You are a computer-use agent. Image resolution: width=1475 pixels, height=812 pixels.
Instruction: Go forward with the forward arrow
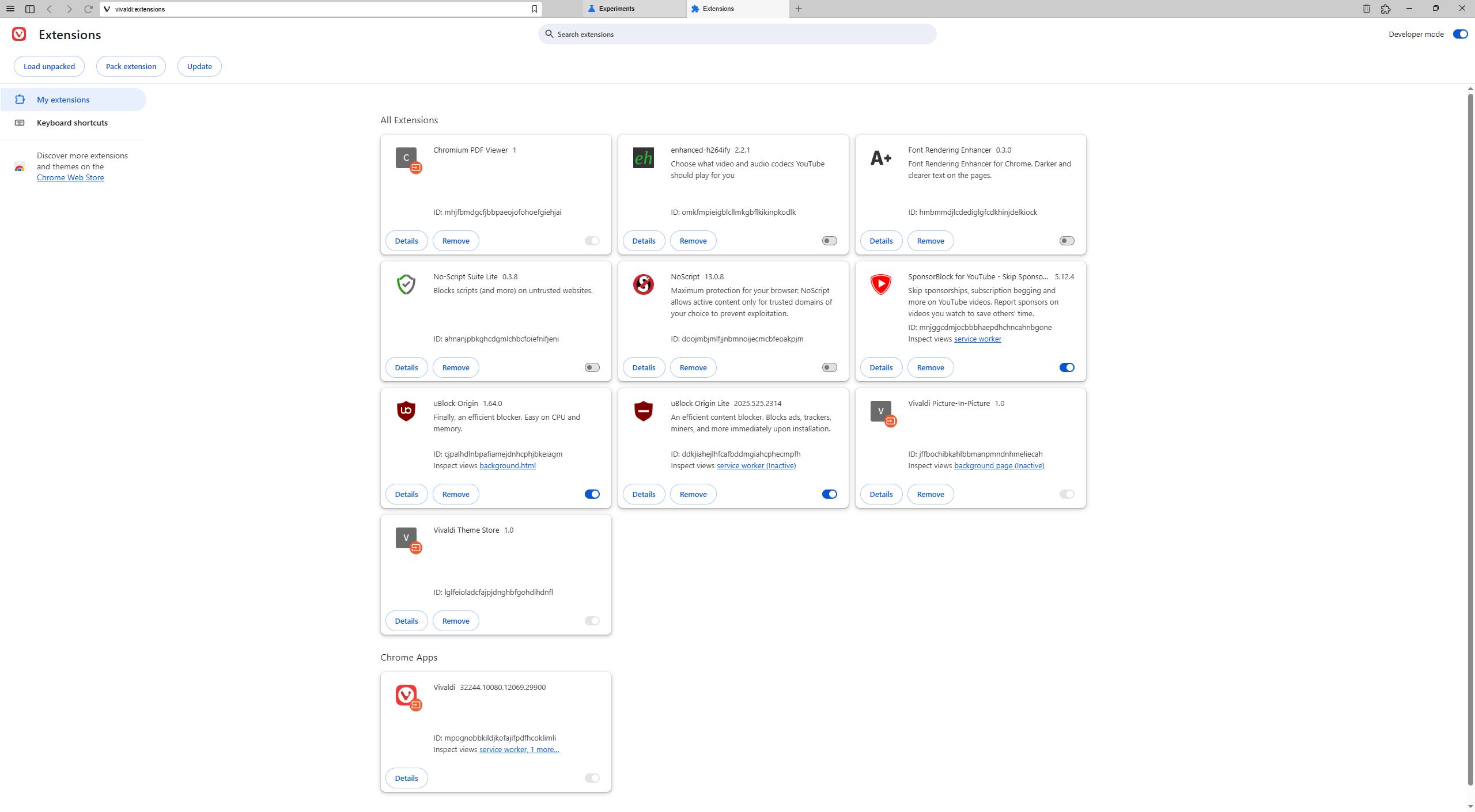pyautogui.click(x=69, y=9)
